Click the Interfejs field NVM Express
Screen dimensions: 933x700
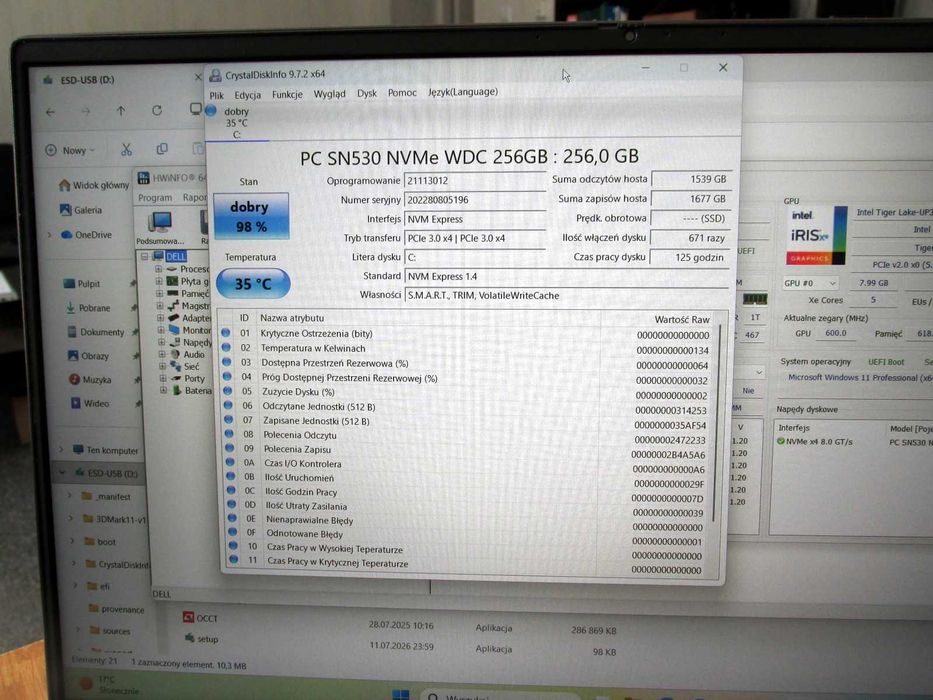474,219
